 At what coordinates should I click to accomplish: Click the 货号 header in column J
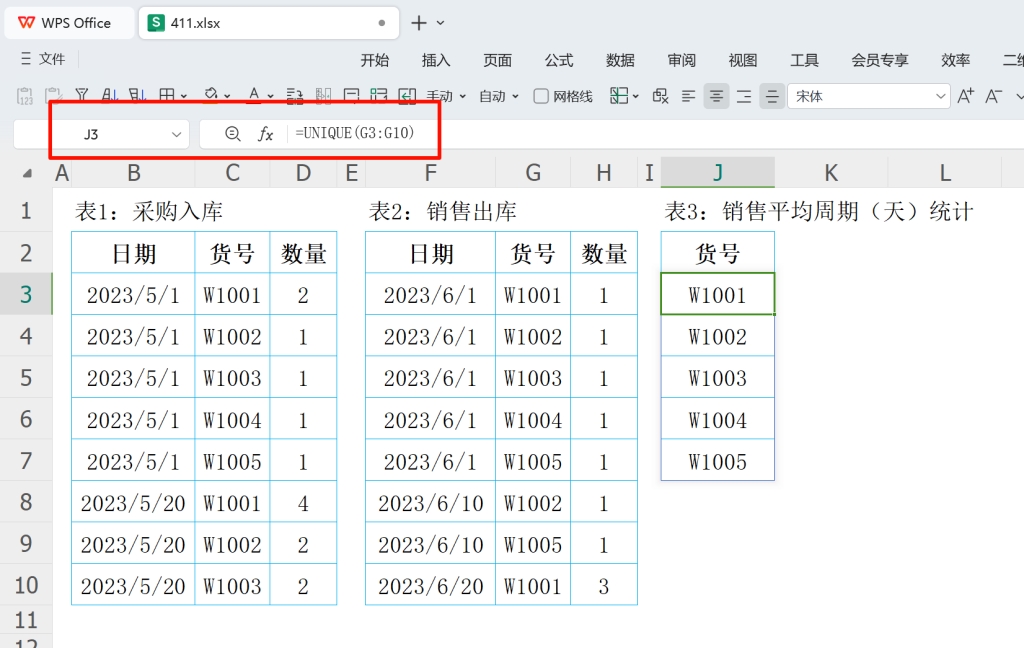click(718, 253)
